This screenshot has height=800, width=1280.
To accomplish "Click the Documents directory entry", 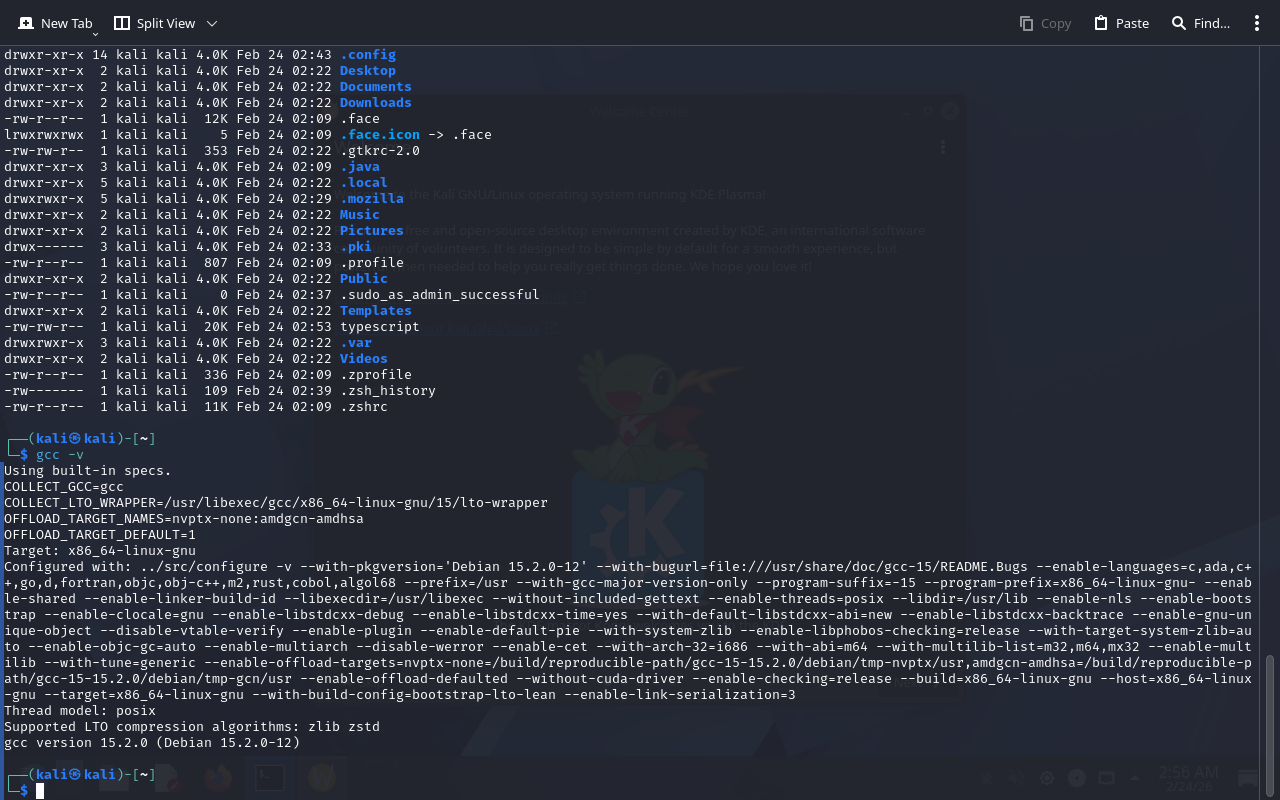I will (375, 87).
